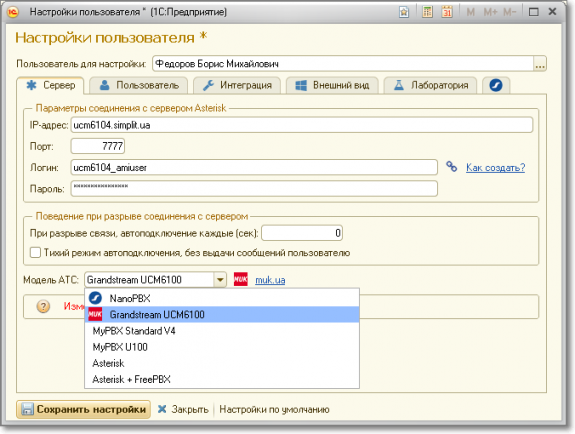
Task: Switch to the Внешний вид tab
Action: click(x=332, y=85)
